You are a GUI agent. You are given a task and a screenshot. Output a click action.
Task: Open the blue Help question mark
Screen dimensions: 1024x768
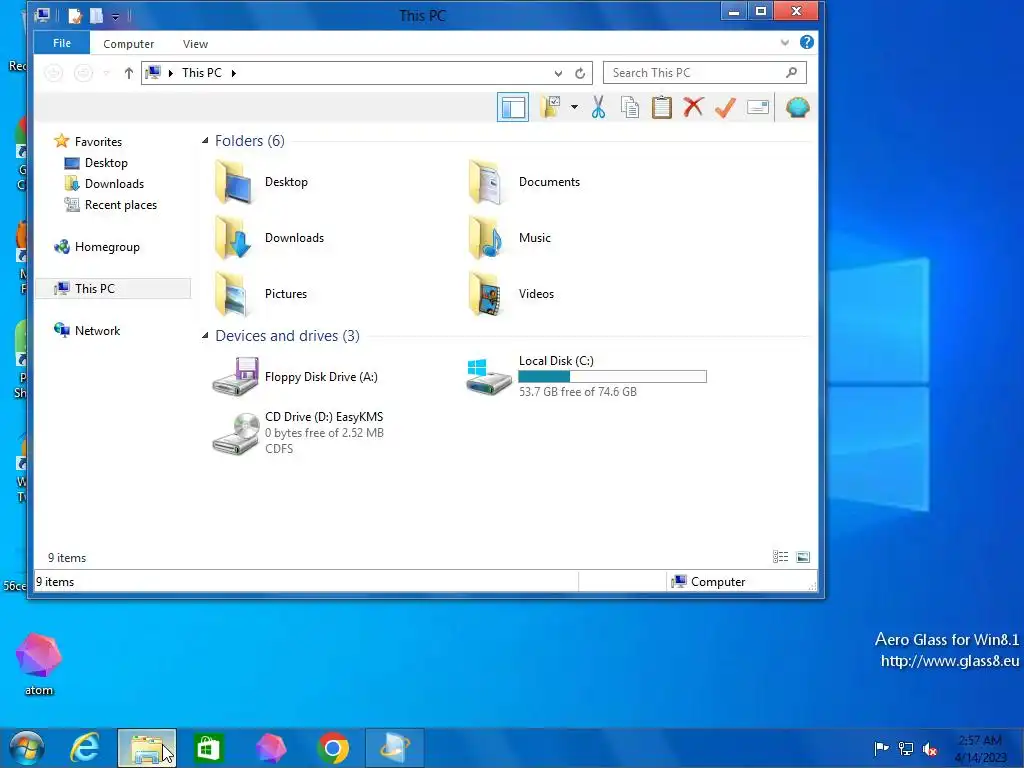tap(807, 42)
